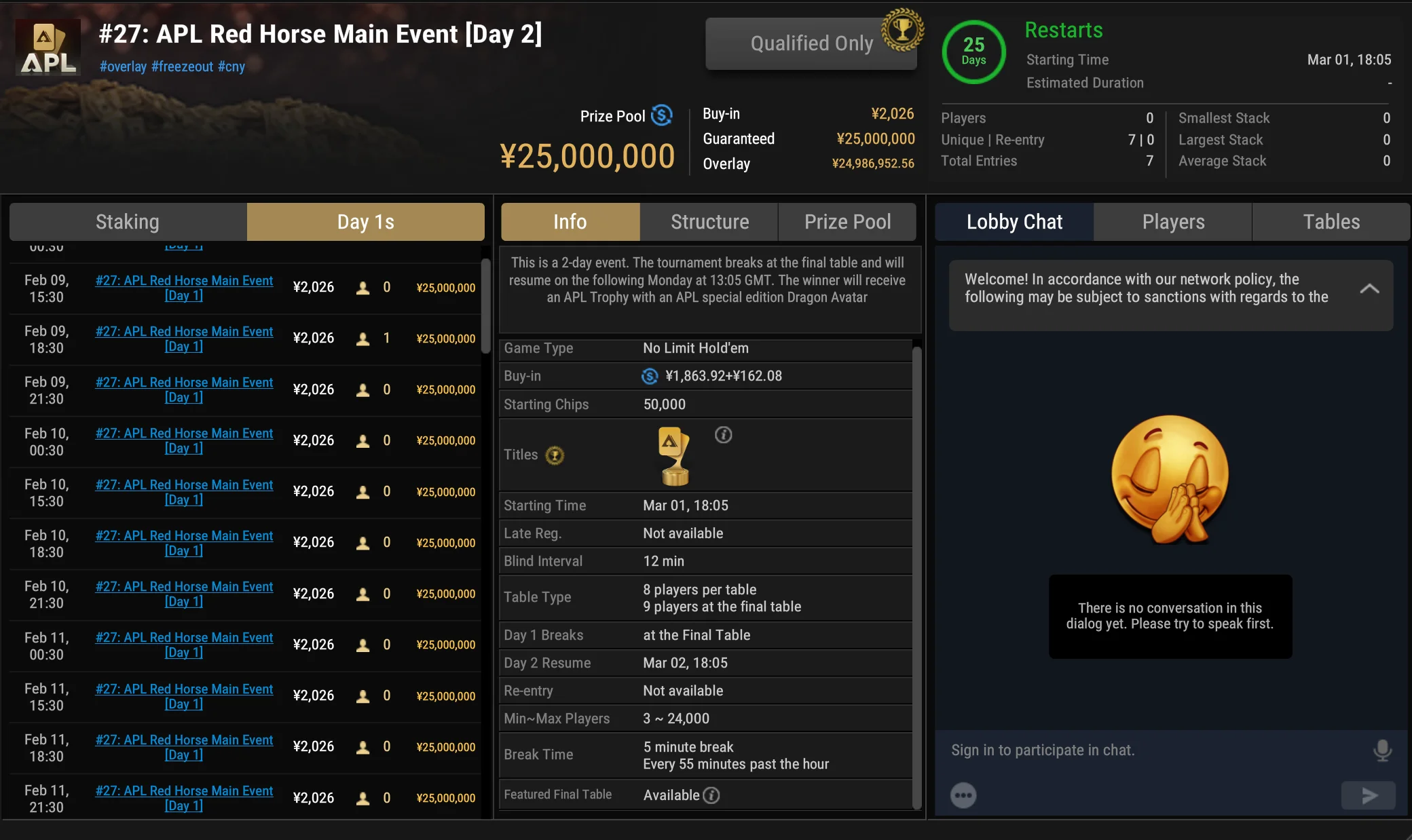
Task: Open the Info tab
Action: [570, 222]
